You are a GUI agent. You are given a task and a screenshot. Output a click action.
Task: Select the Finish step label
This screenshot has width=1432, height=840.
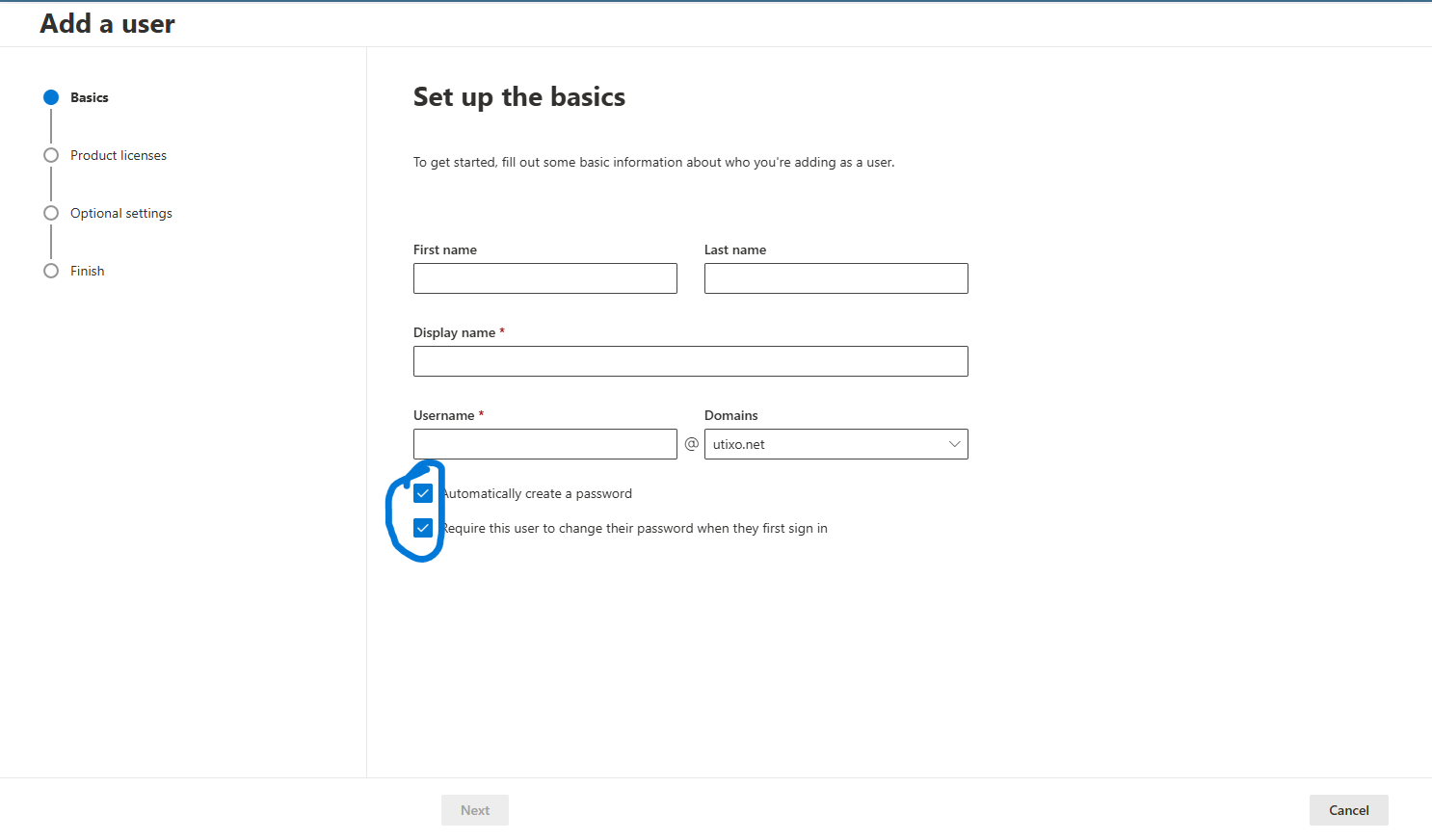tap(88, 271)
